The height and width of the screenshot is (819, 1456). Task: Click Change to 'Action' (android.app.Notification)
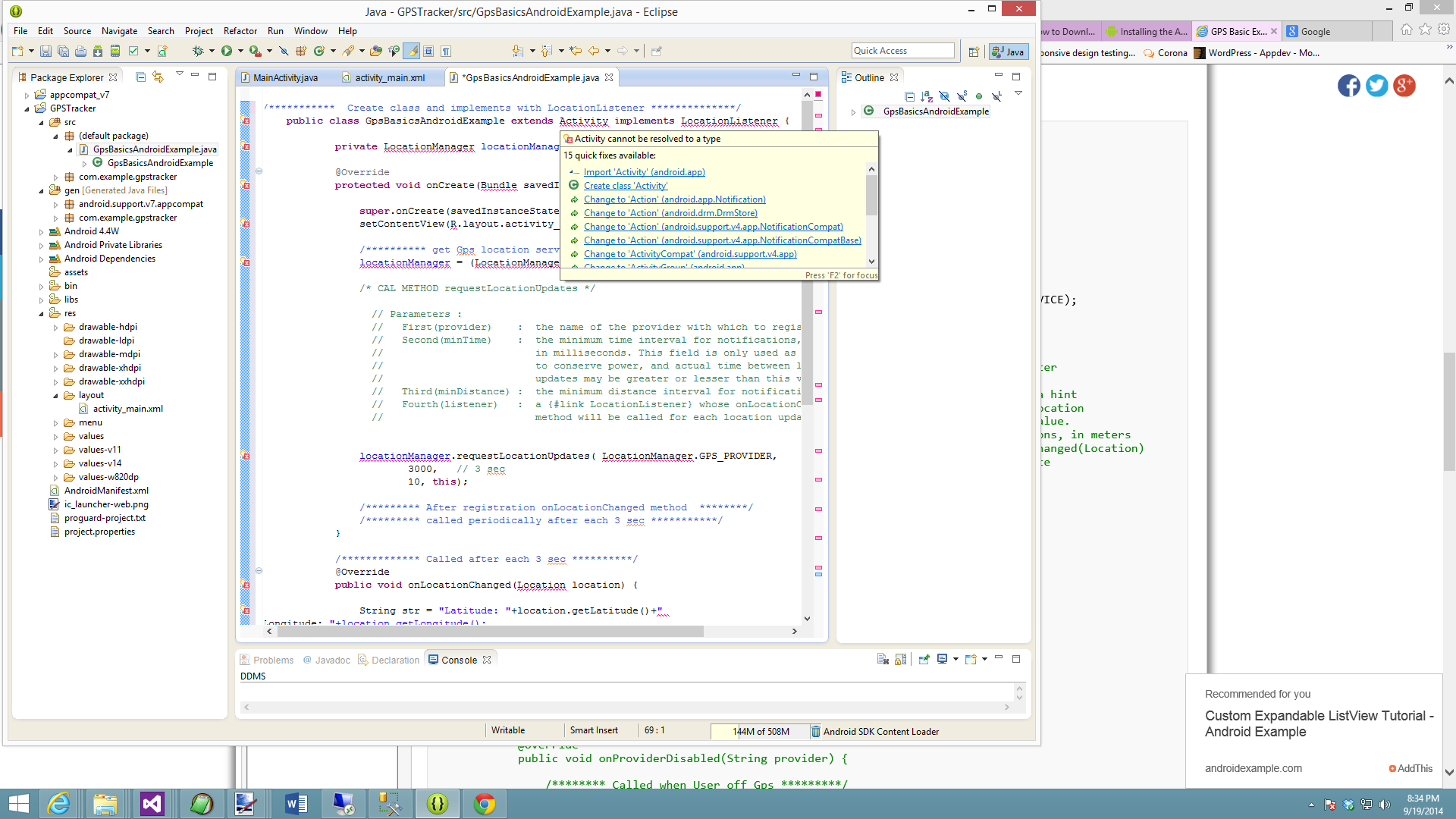674,199
